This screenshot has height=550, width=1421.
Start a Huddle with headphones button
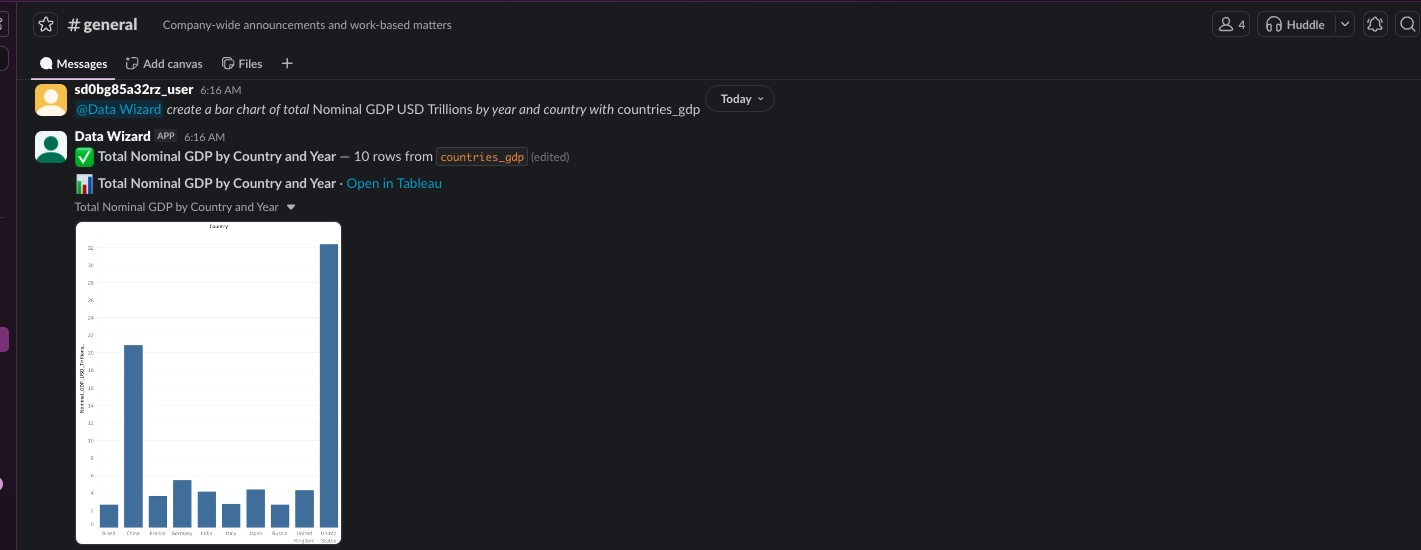[1296, 25]
